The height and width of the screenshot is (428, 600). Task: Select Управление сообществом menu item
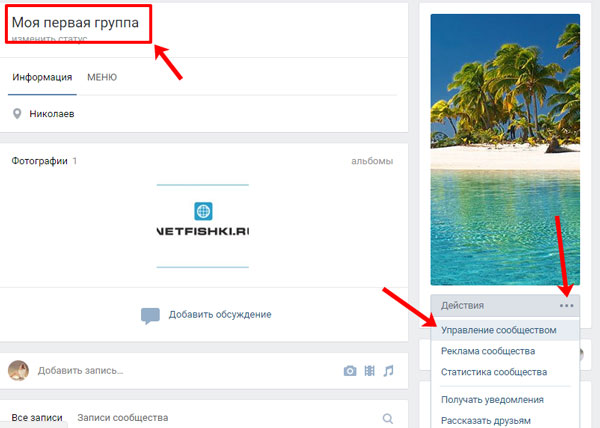point(498,329)
